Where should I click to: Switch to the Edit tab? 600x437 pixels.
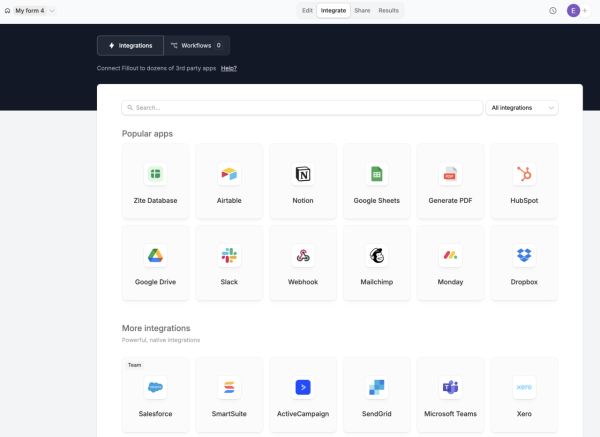click(x=307, y=11)
